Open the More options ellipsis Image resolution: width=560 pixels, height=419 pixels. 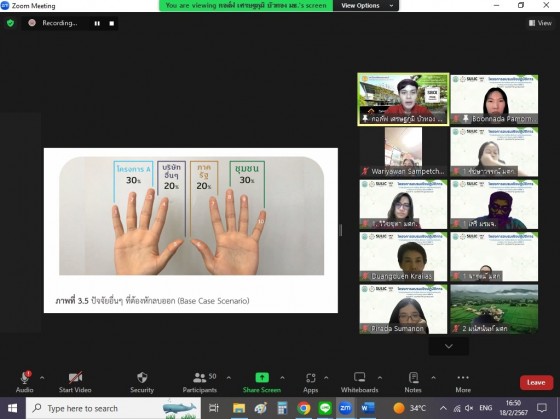coord(463,378)
